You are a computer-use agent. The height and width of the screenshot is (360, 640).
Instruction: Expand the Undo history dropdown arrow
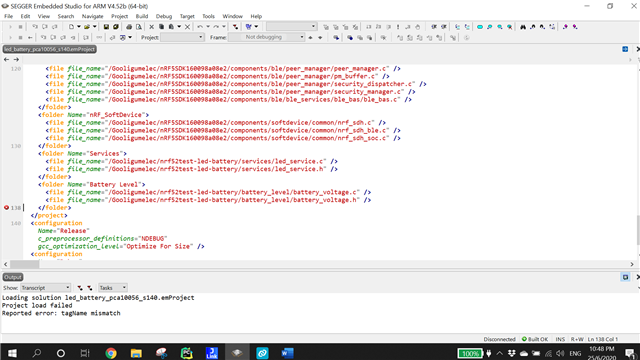[x=208, y=27]
